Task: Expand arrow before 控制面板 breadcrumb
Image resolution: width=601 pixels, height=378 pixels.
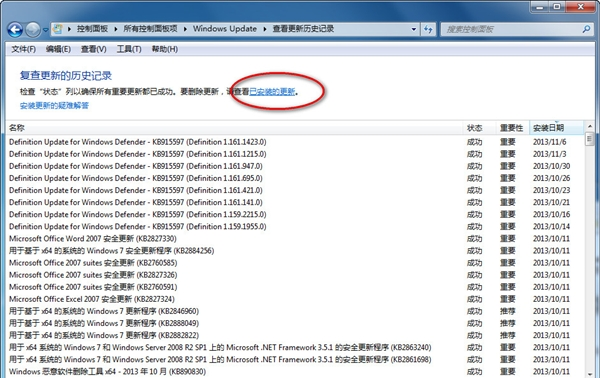Action: pos(69,29)
